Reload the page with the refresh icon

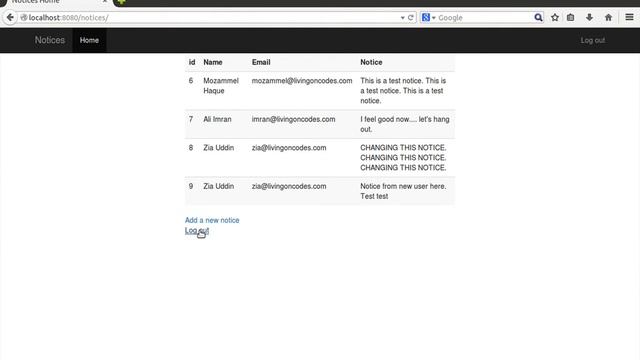coord(411,18)
